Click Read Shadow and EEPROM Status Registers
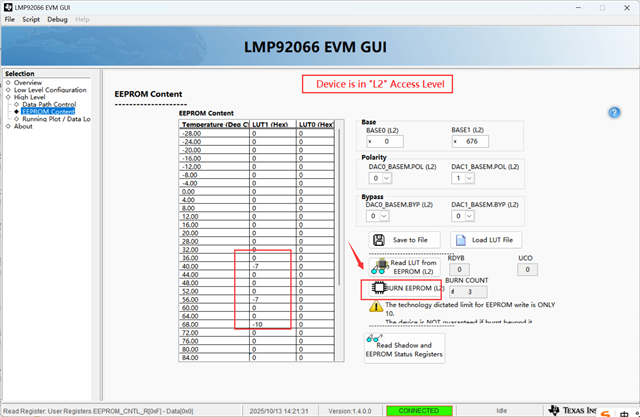 (404, 350)
